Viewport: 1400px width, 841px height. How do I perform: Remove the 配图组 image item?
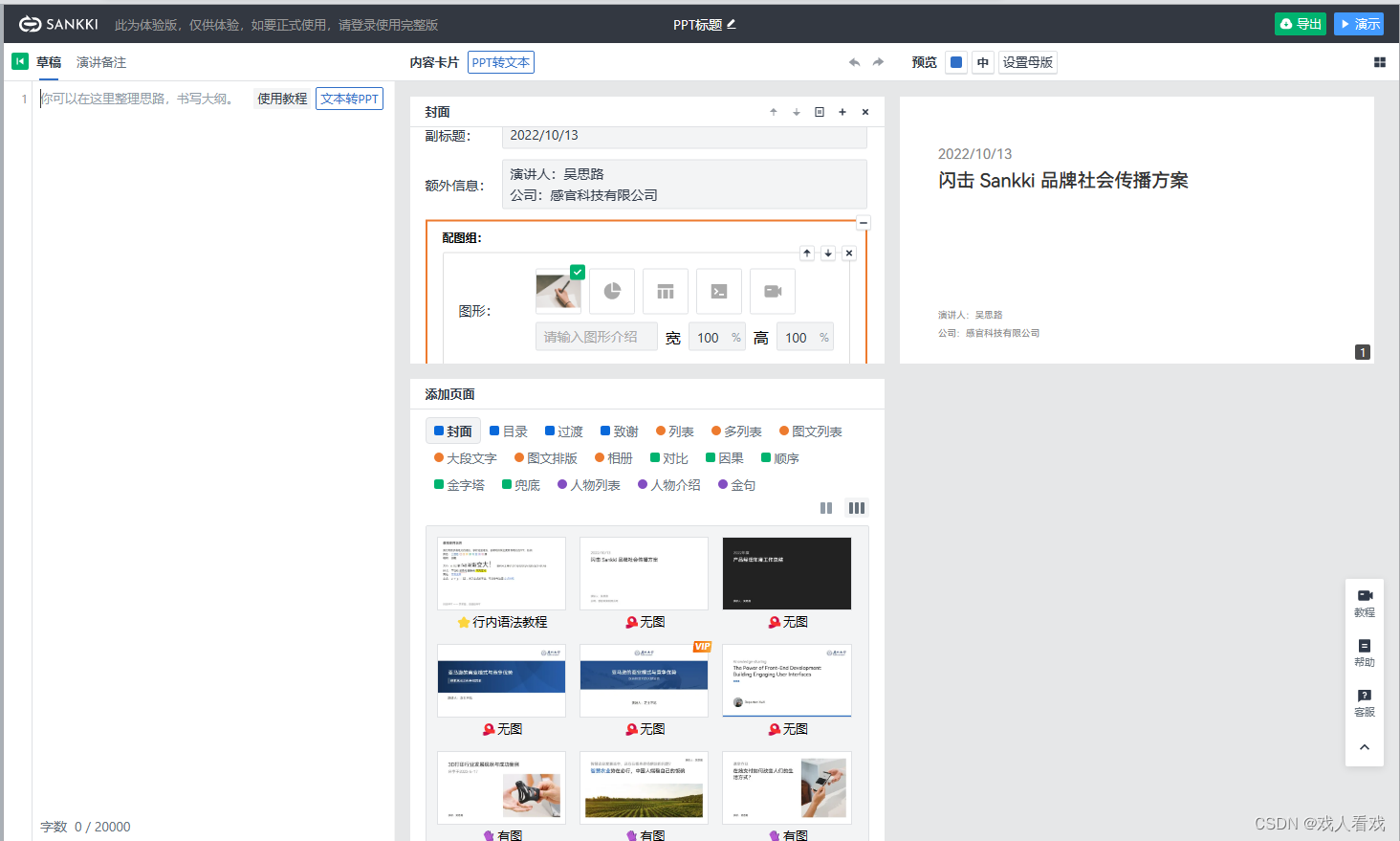click(x=849, y=254)
